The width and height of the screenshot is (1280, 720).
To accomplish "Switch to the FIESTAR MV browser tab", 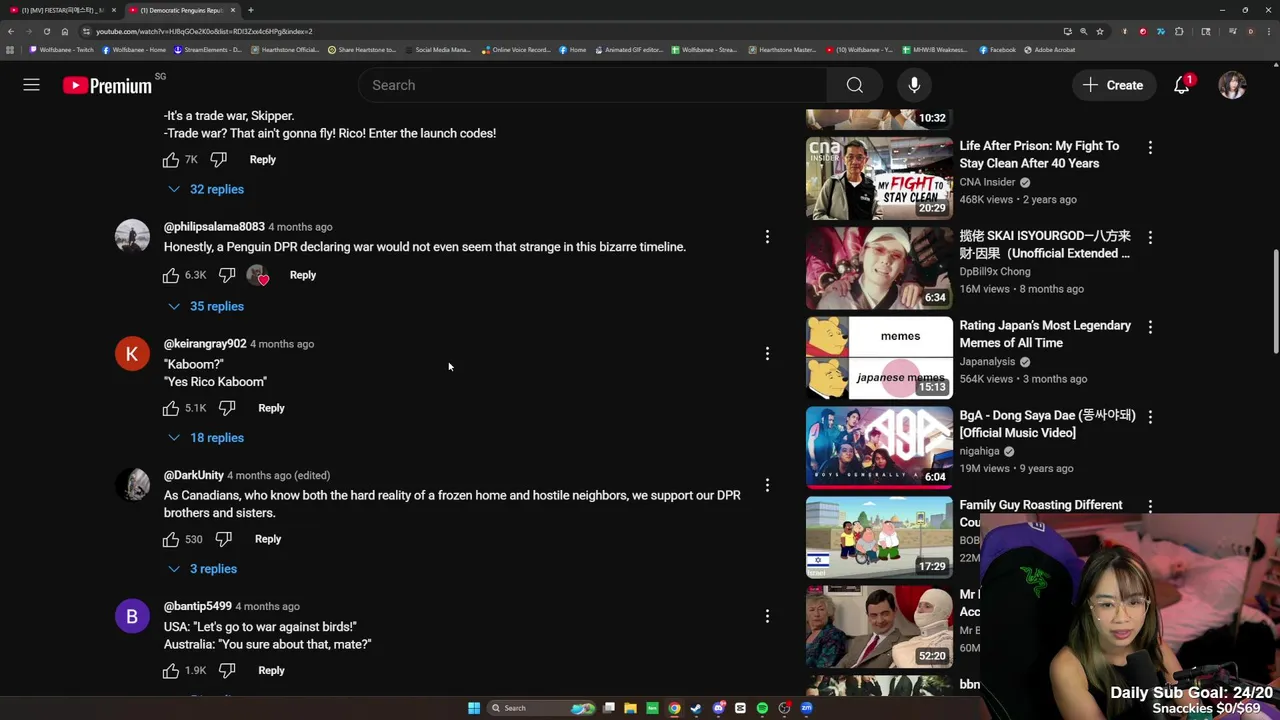I will 60,10.
